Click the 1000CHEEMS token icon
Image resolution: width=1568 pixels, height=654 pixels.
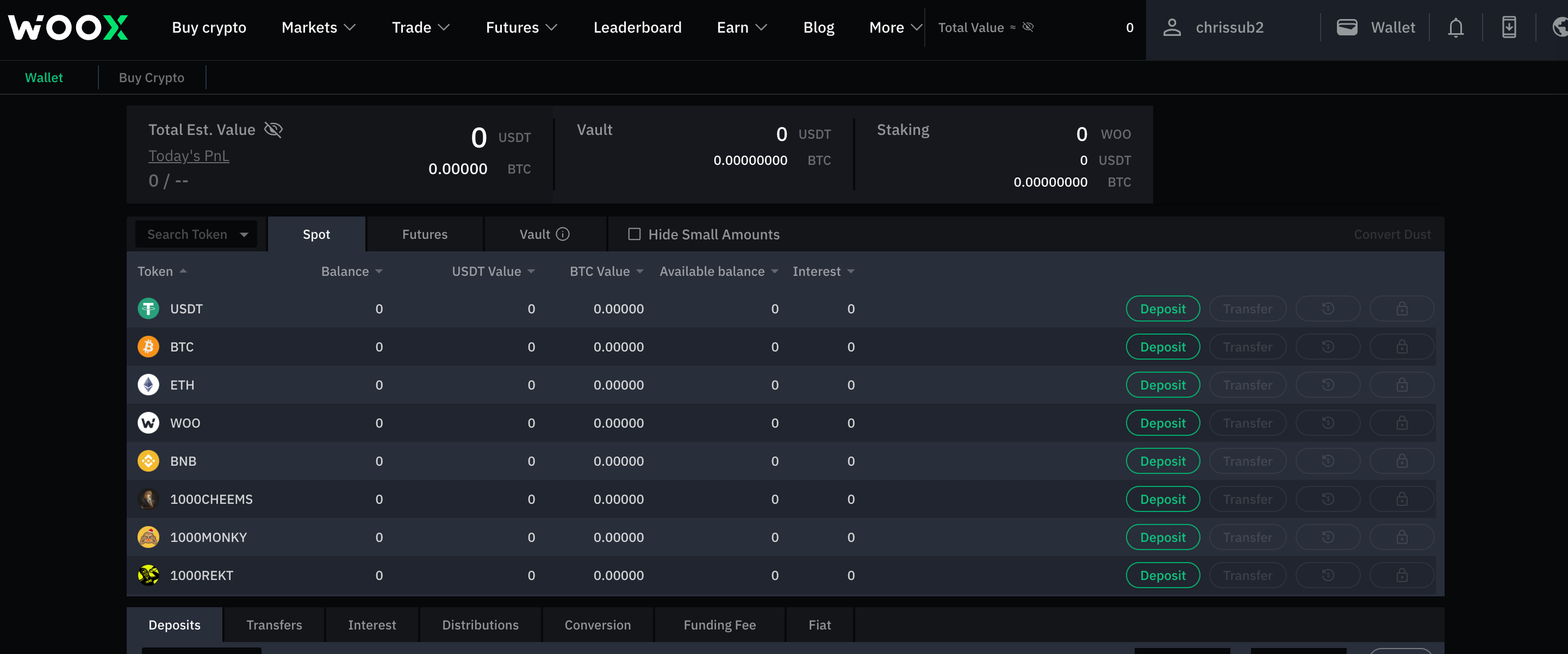tap(148, 499)
